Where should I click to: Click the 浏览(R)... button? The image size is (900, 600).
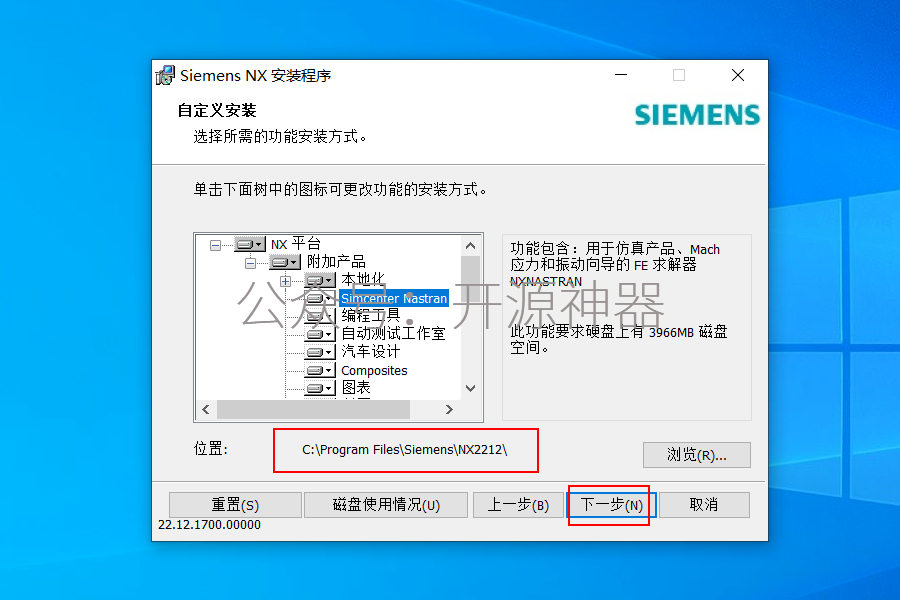click(x=696, y=455)
